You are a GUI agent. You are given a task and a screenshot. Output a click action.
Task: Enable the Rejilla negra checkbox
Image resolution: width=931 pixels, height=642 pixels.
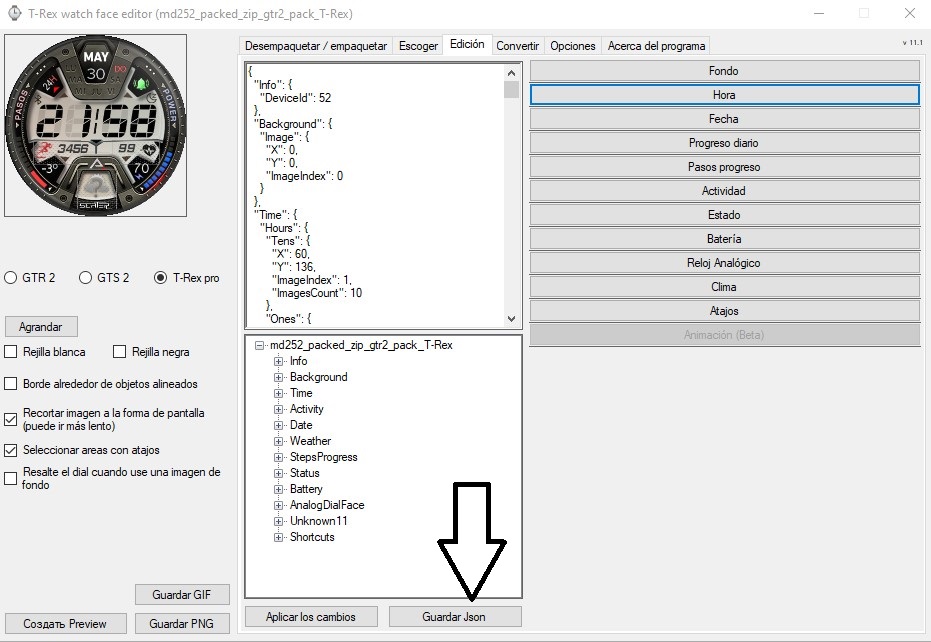[120, 352]
